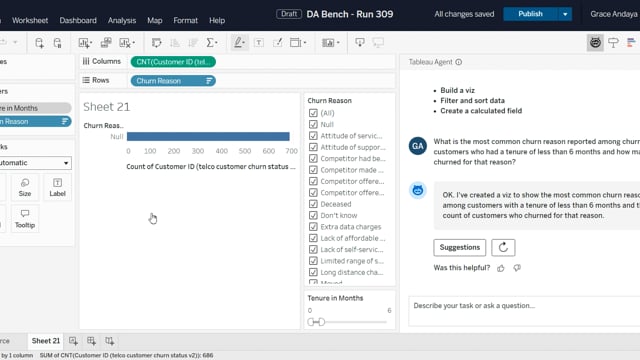Toggle the (All) churn reason checkbox

[313, 113]
